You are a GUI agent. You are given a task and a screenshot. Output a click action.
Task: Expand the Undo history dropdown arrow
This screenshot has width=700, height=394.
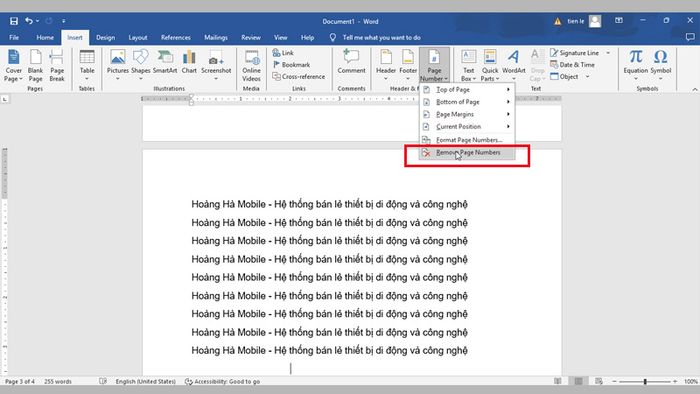coord(38,21)
